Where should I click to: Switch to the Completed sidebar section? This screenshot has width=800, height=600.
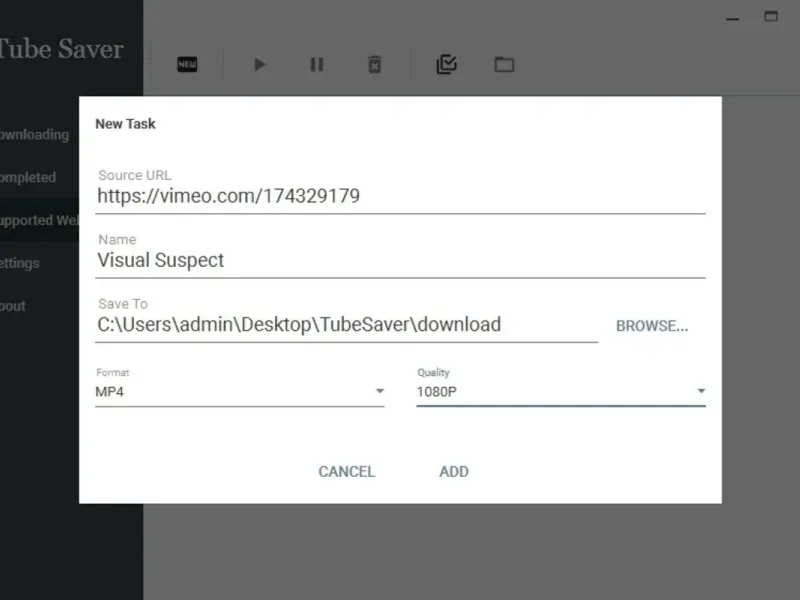28,178
